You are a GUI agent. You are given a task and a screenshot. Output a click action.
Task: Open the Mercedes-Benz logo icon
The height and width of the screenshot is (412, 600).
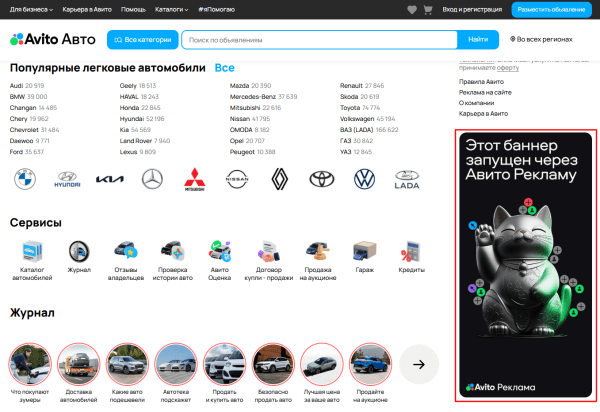(x=152, y=179)
